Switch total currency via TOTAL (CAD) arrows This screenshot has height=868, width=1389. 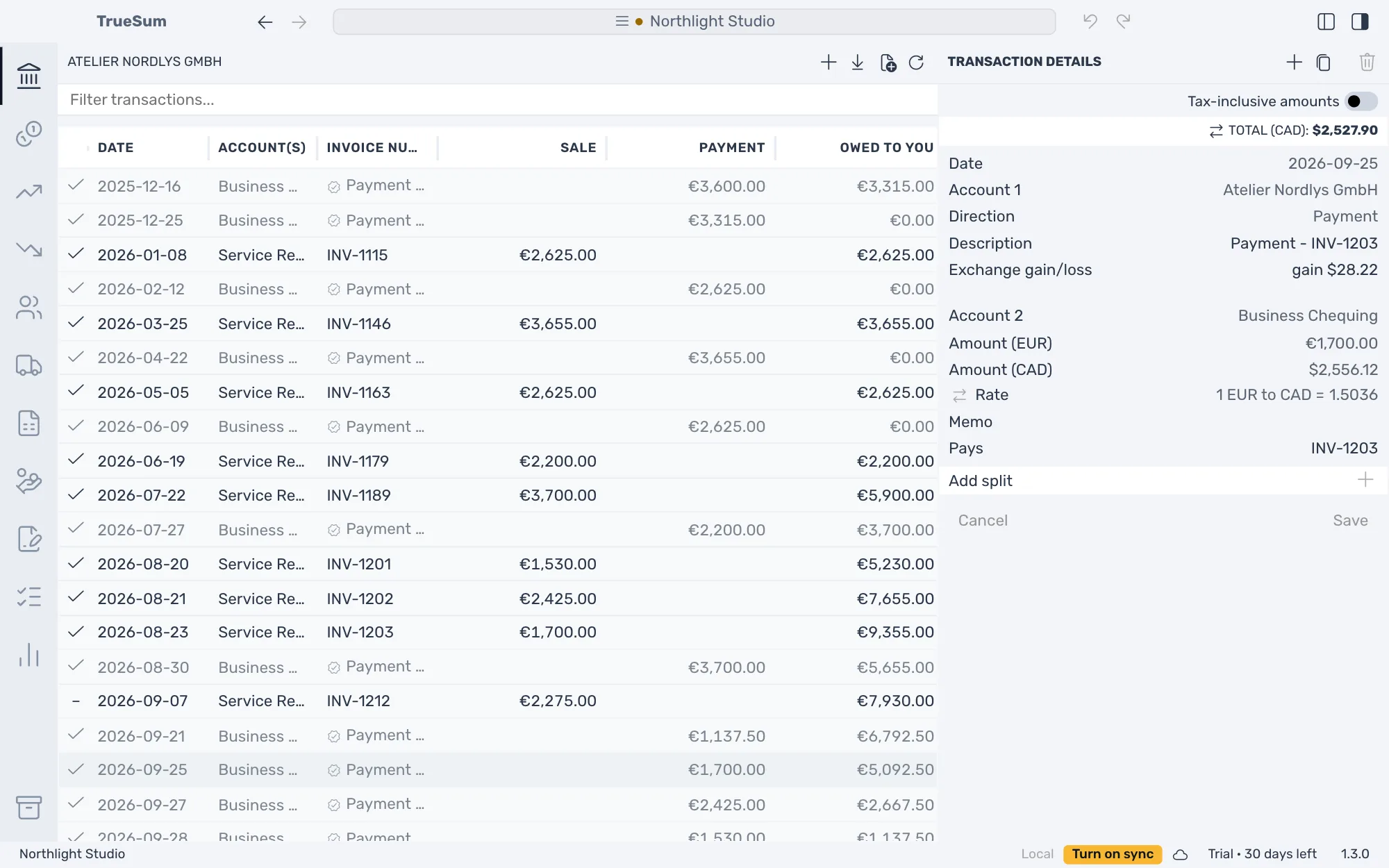pyautogui.click(x=1215, y=131)
